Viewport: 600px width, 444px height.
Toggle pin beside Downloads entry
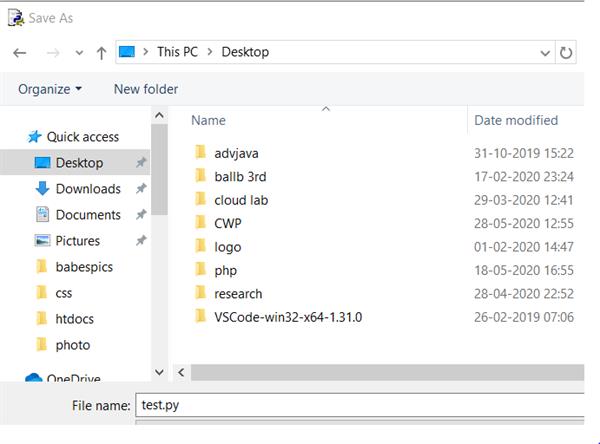141,189
